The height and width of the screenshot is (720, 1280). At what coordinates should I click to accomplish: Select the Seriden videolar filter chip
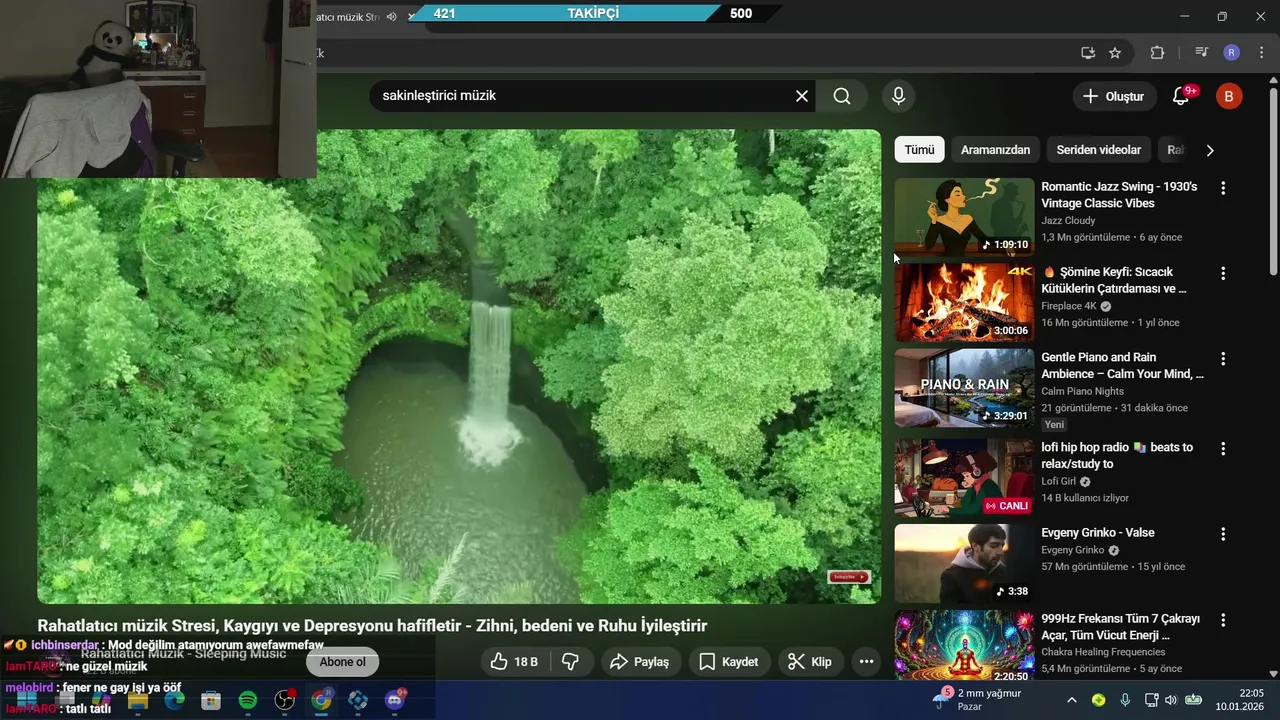click(1098, 150)
